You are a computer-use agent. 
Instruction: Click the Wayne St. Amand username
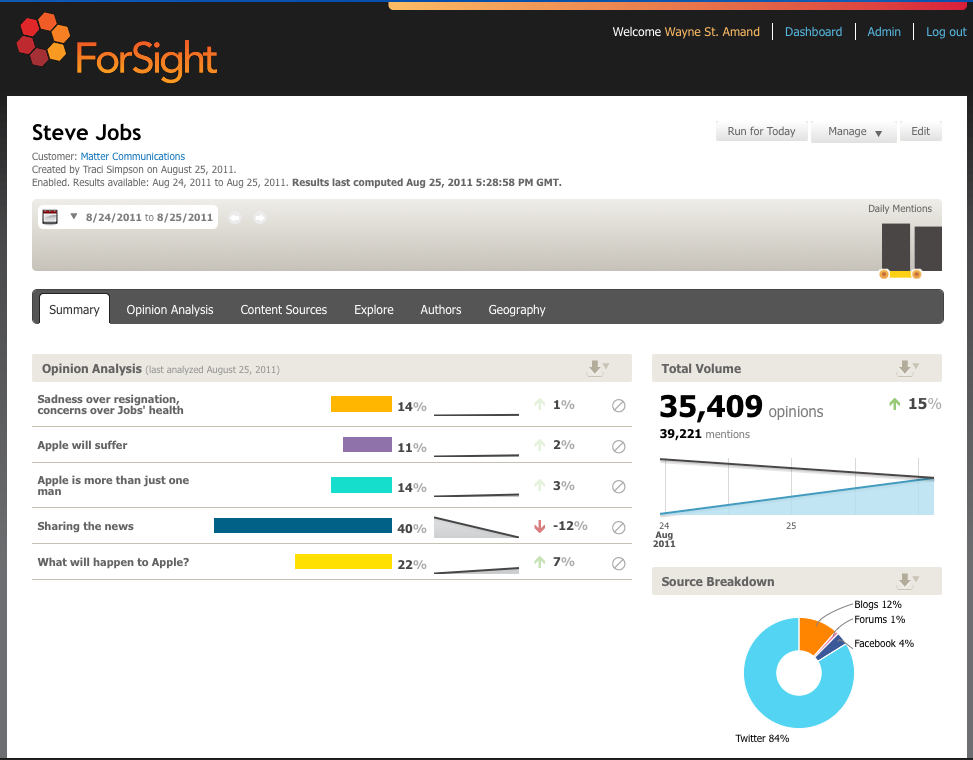click(x=712, y=32)
